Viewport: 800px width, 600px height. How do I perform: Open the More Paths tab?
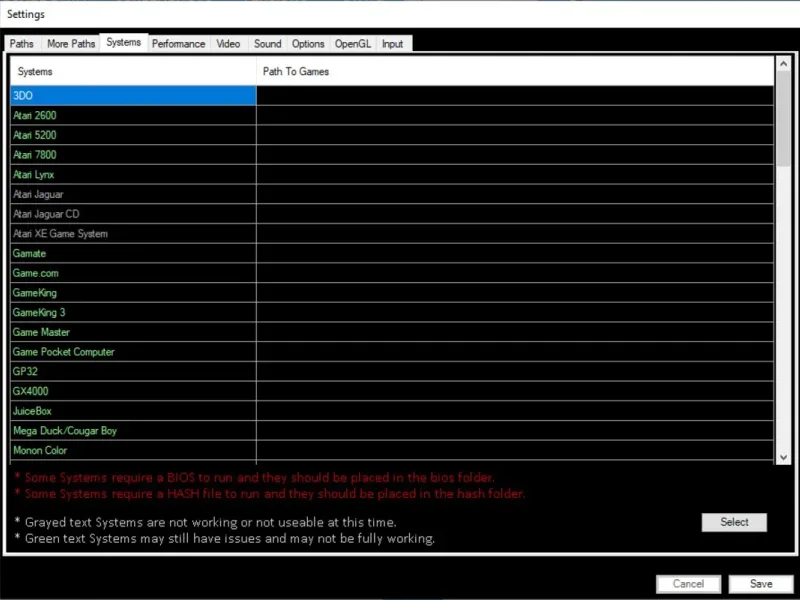(x=71, y=44)
